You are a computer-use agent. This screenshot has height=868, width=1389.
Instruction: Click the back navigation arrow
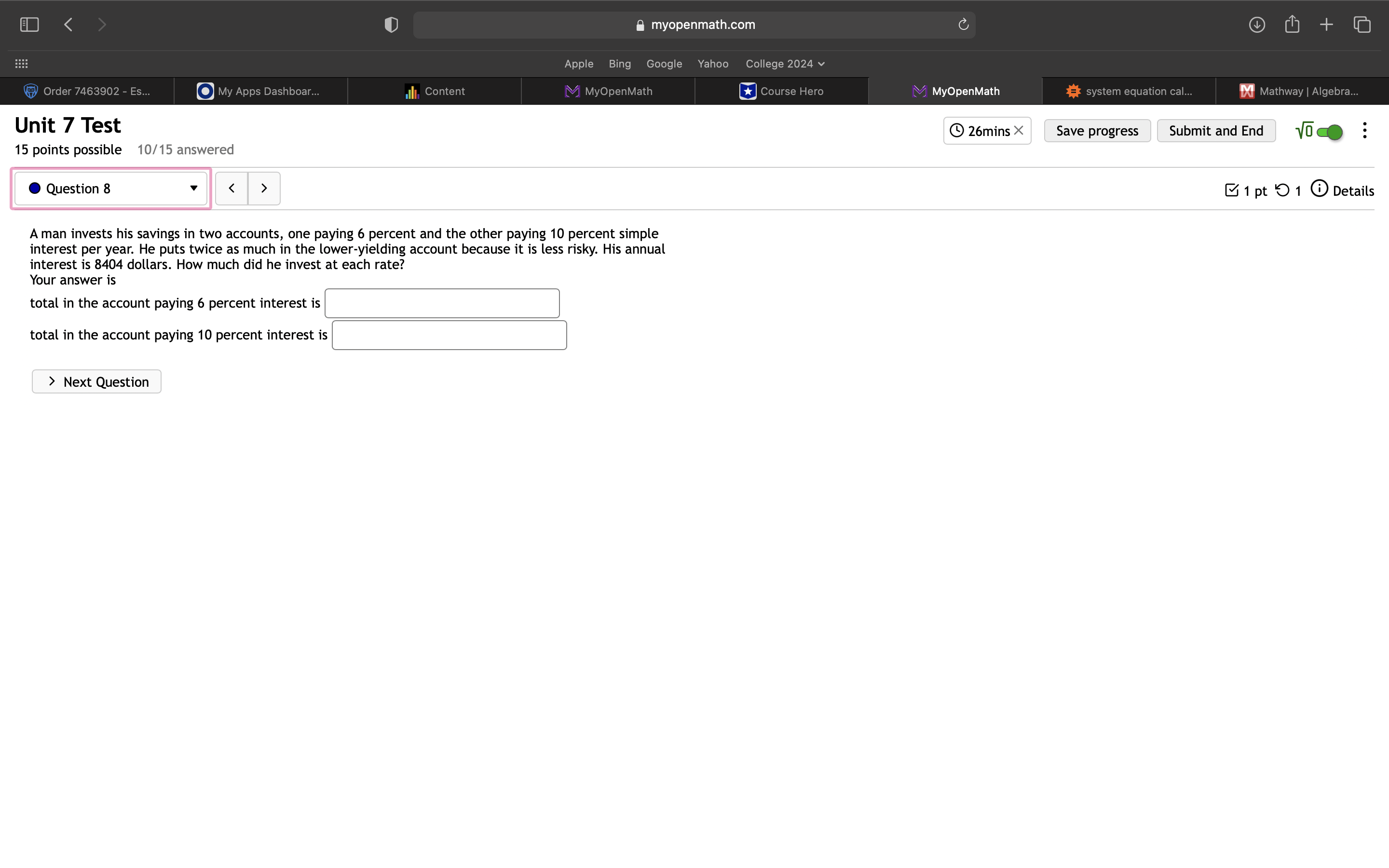coord(68,24)
